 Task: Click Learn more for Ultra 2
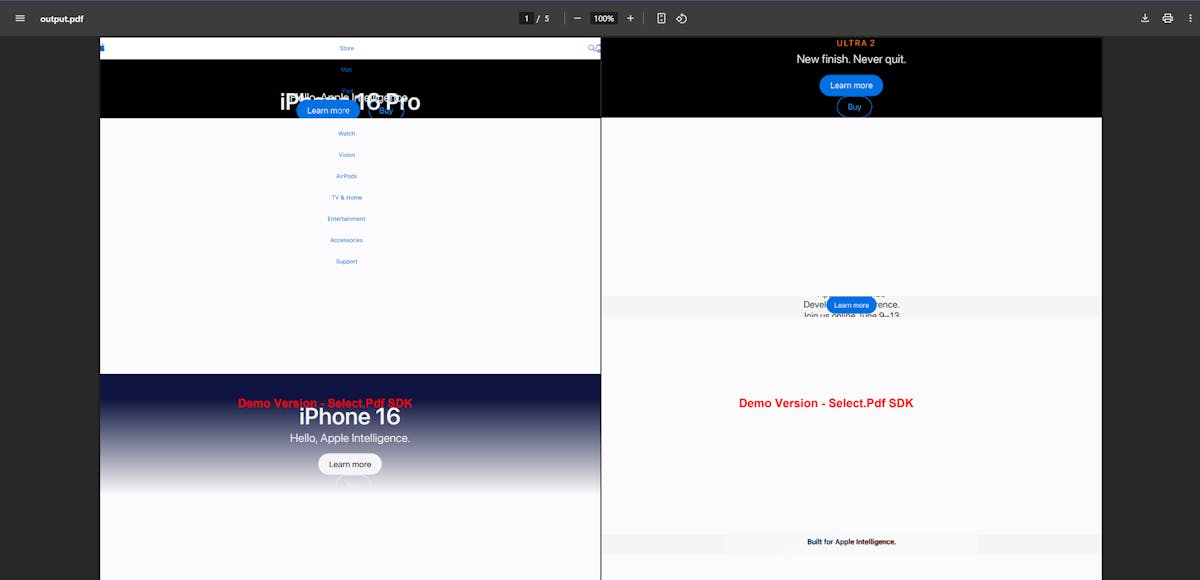[x=851, y=85]
